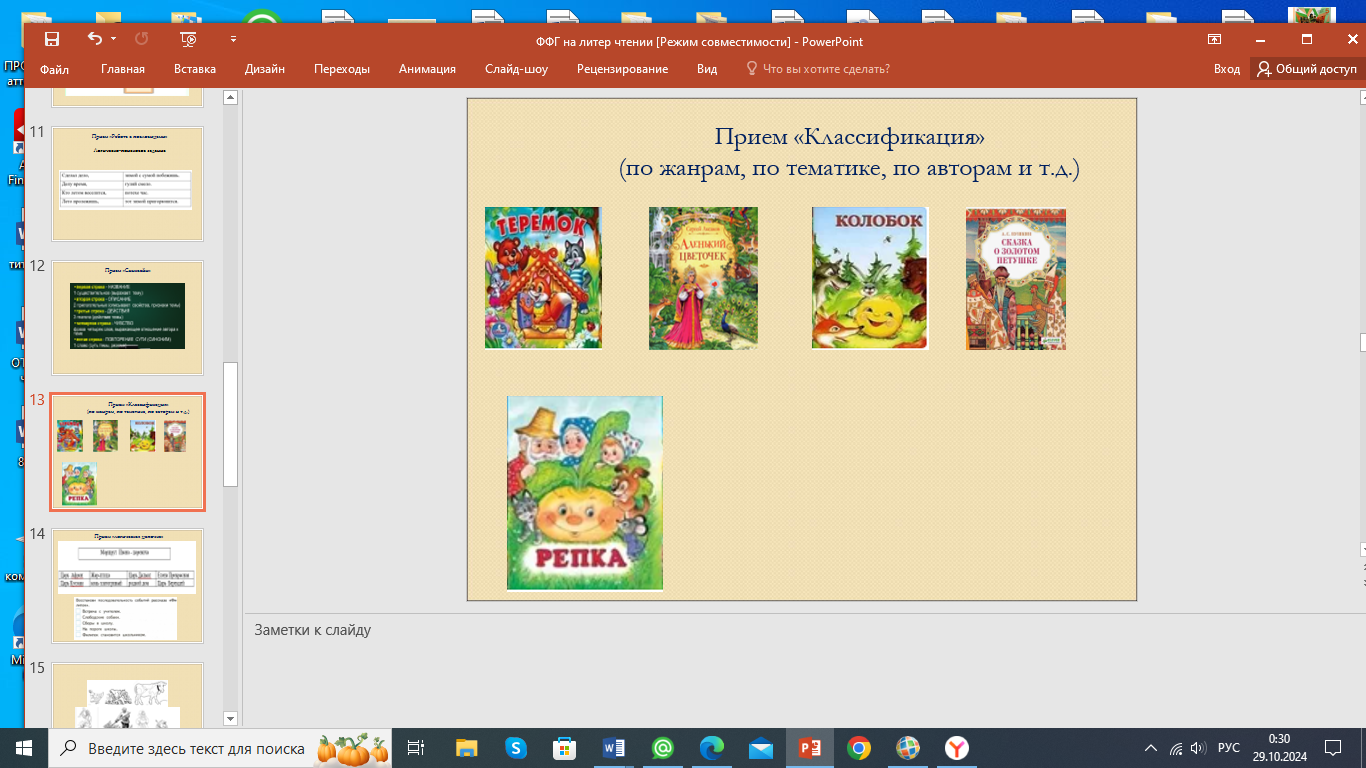Show hidden system tray icons
This screenshot has height=768, width=1366.
pyautogui.click(x=1153, y=748)
